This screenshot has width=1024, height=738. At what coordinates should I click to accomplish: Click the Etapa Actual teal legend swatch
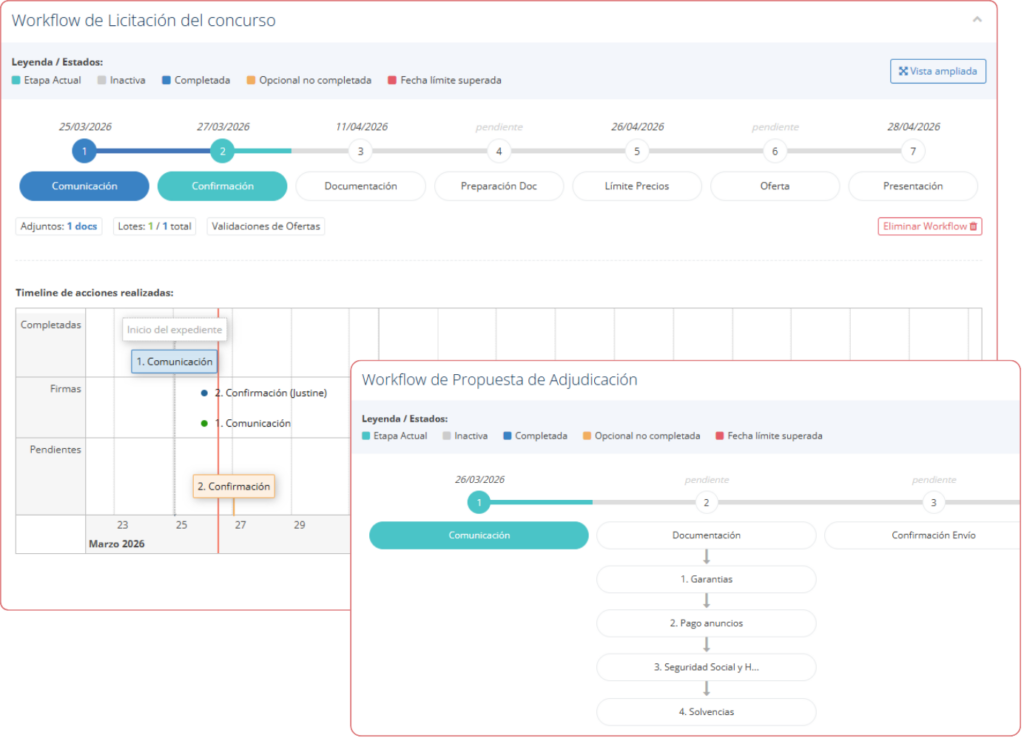click(x=16, y=80)
